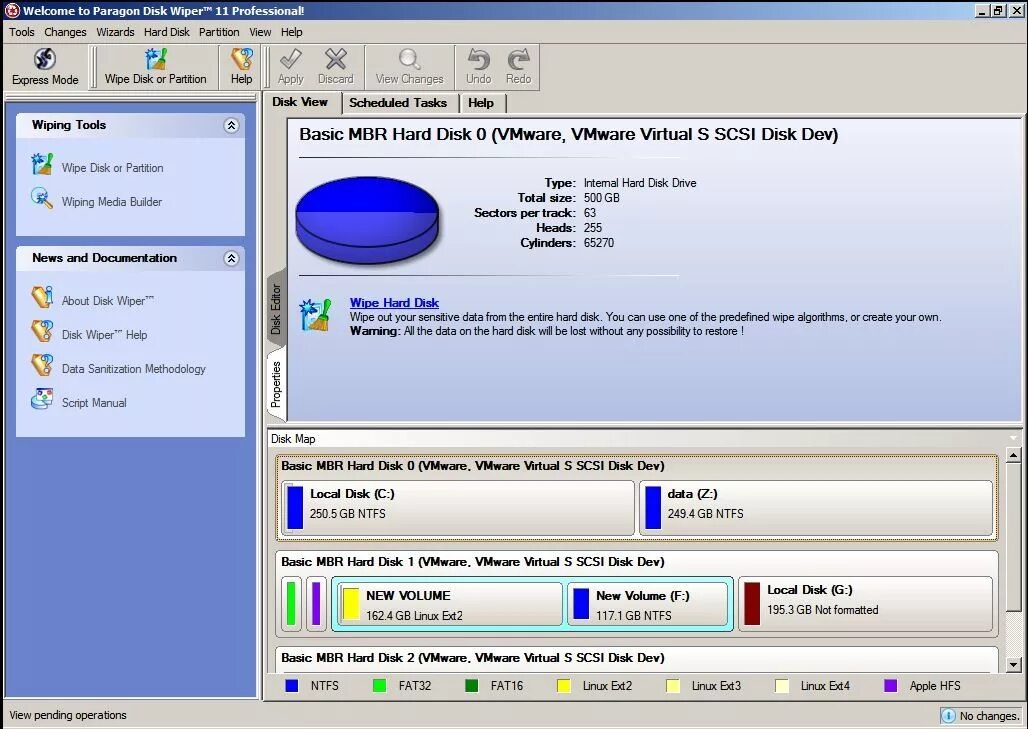
Task: Open About Disk Wiper link
Action: point(108,301)
